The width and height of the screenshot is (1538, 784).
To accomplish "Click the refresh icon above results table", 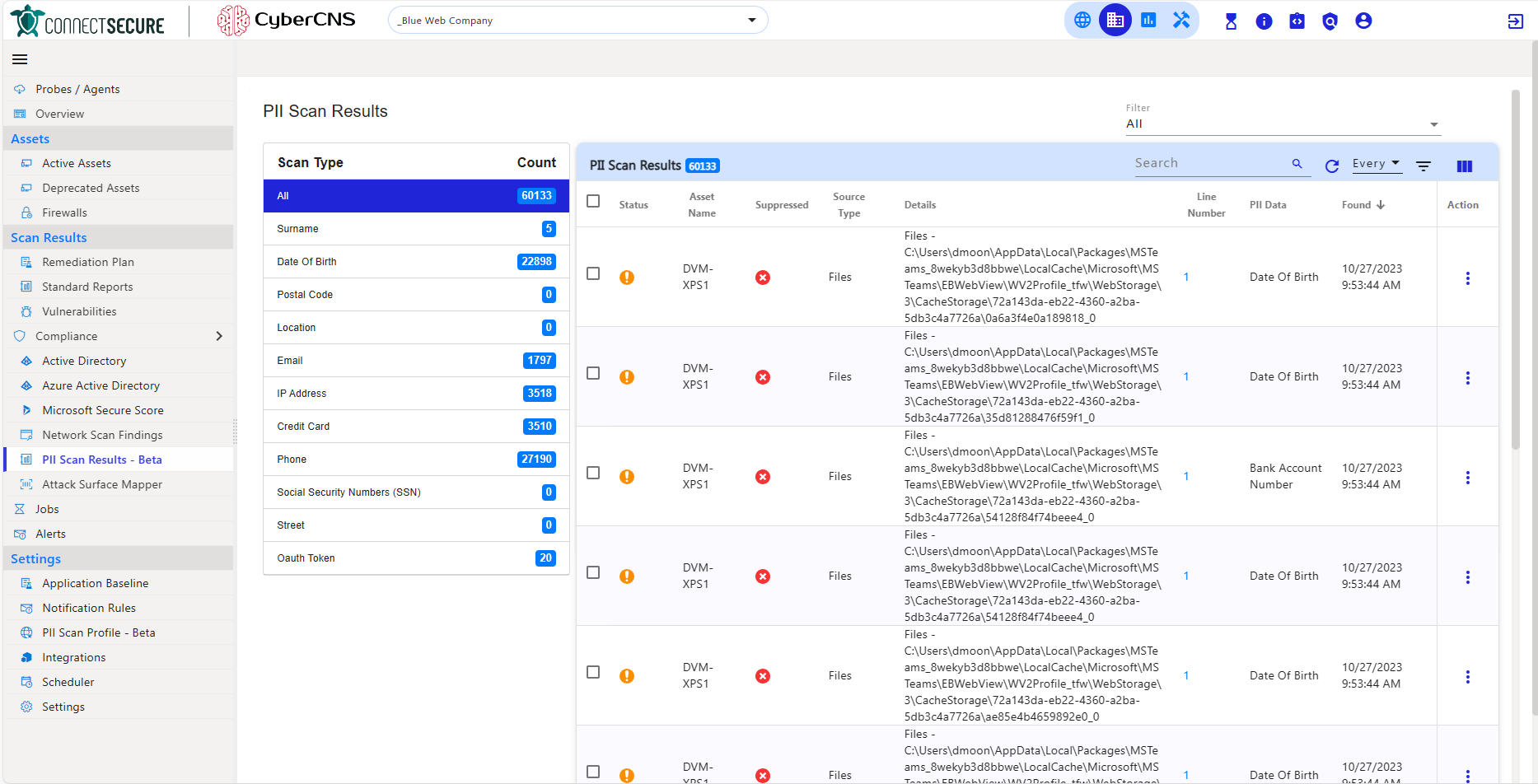I will pyautogui.click(x=1332, y=166).
